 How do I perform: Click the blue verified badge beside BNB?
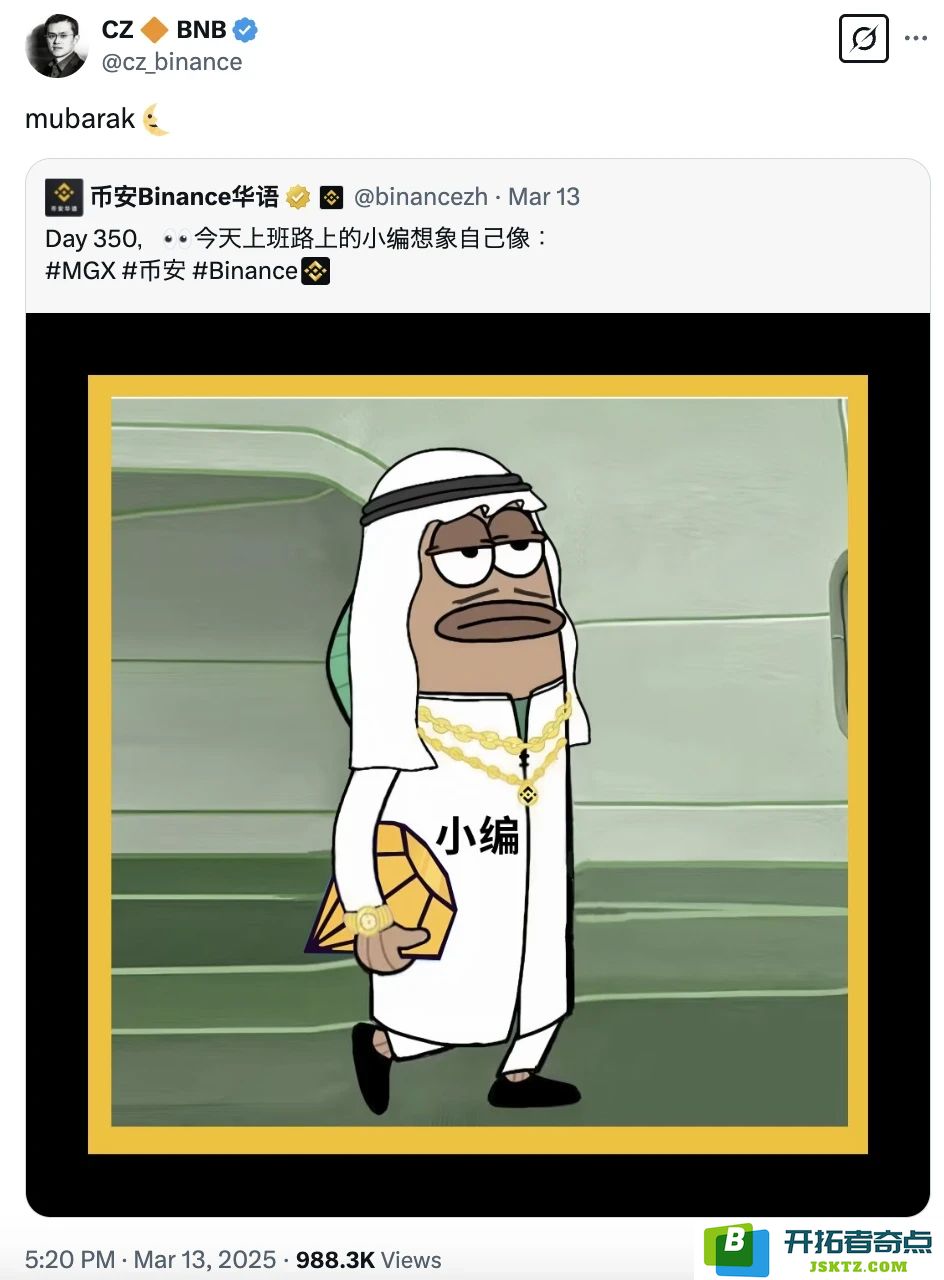point(246,30)
